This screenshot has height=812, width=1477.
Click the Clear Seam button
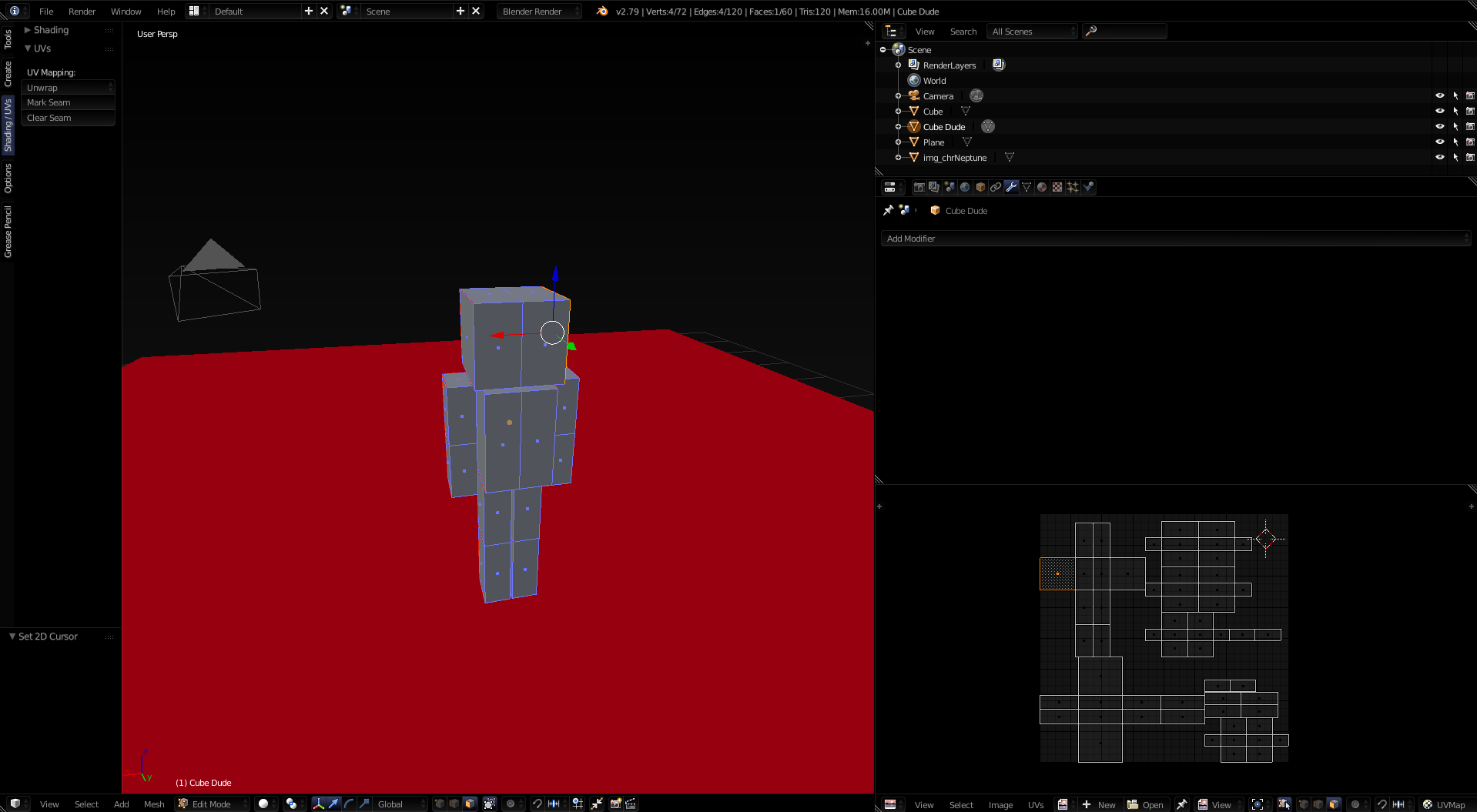click(68, 118)
